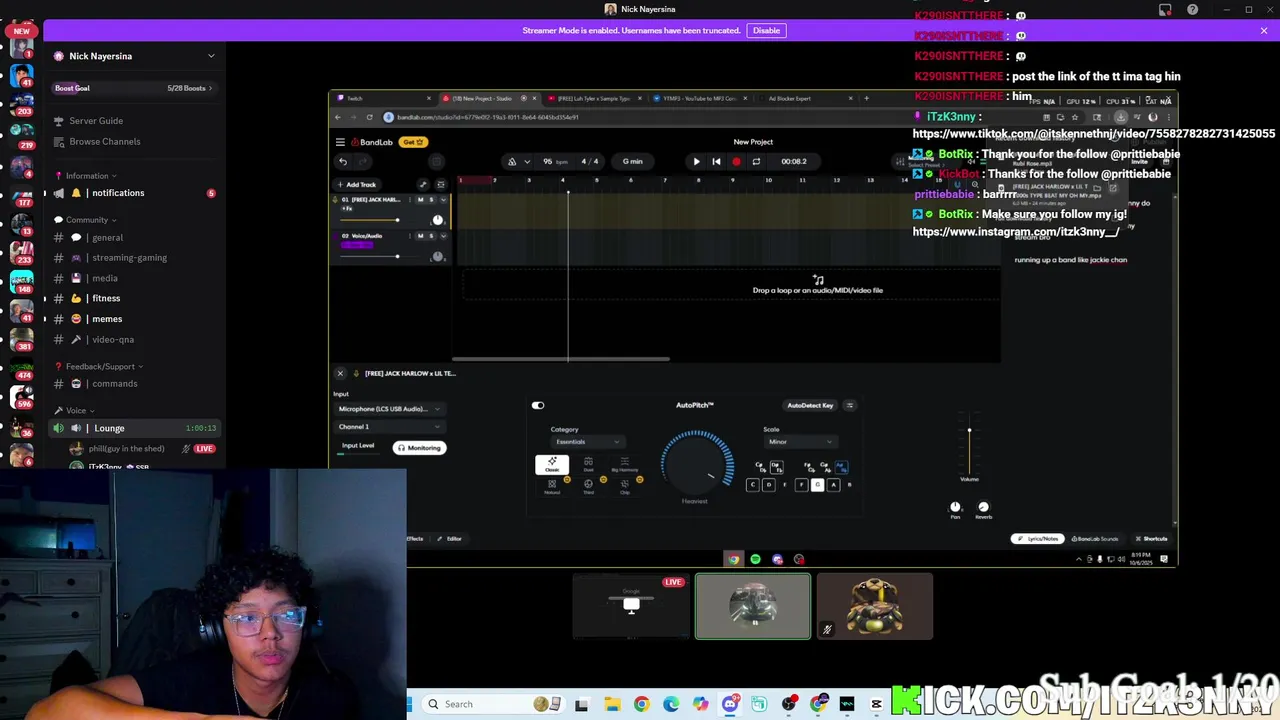This screenshot has width=1280, height=720.
Task: Click the Pan knob
Action: (x=955, y=507)
